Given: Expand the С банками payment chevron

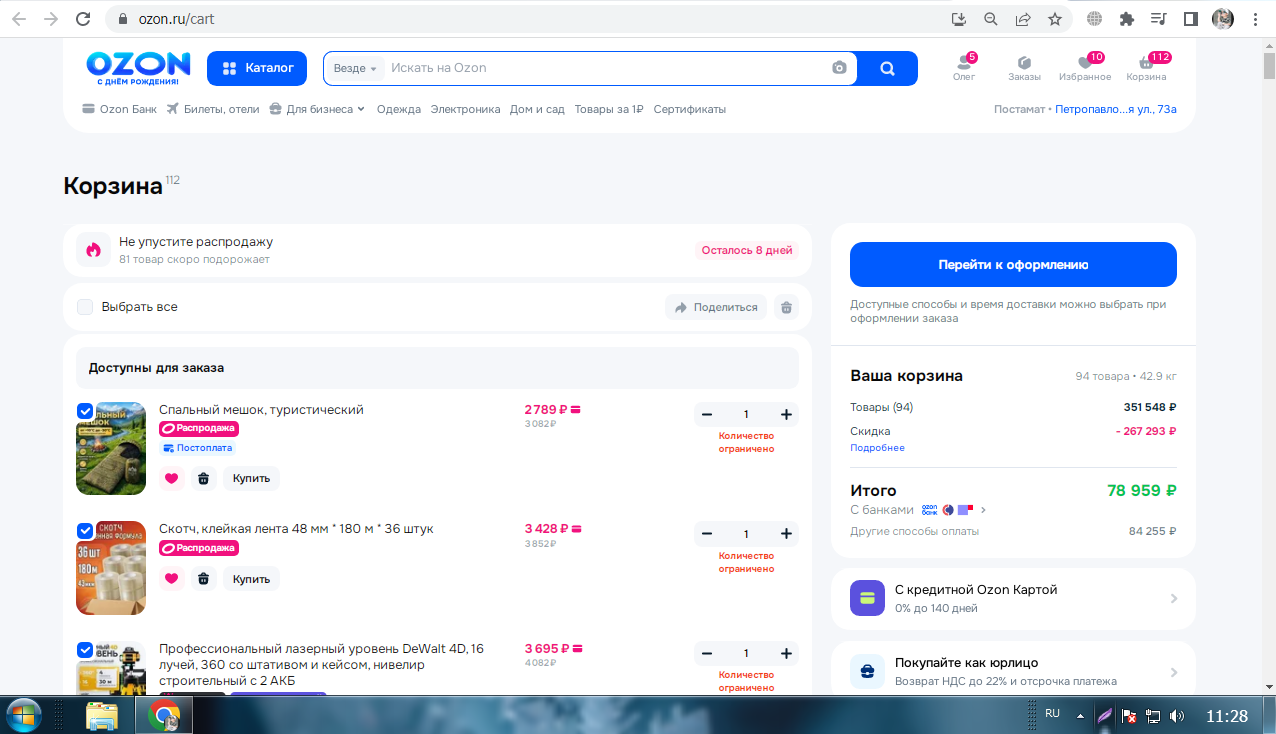Looking at the screenshot, I should pyautogui.click(x=983, y=510).
